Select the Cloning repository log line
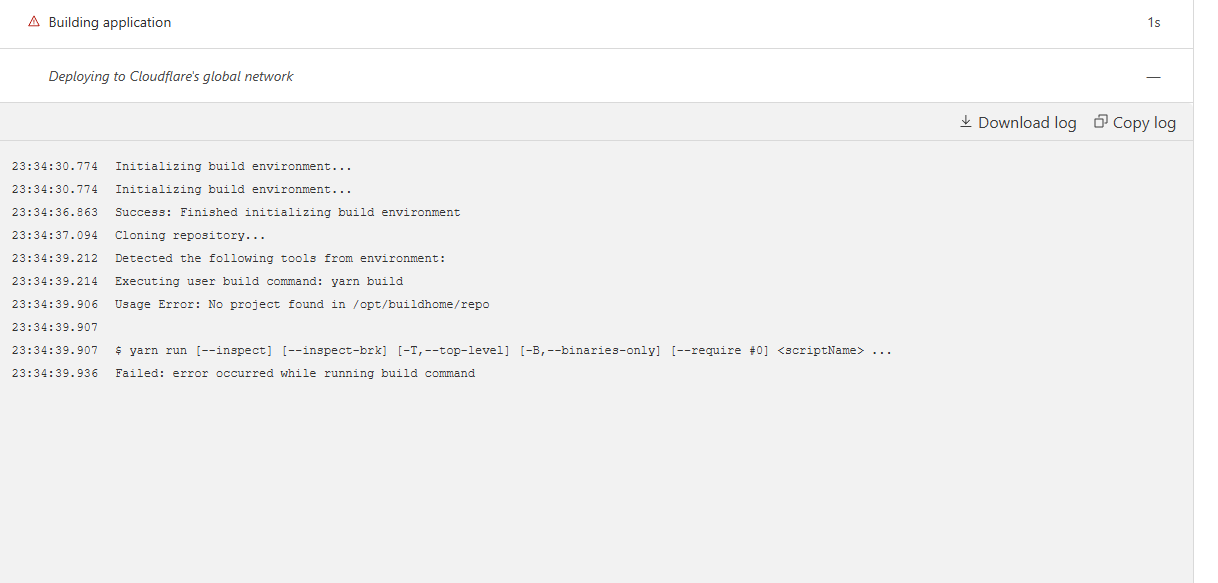This screenshot has width=1218, height=583. tap(190, 236)
